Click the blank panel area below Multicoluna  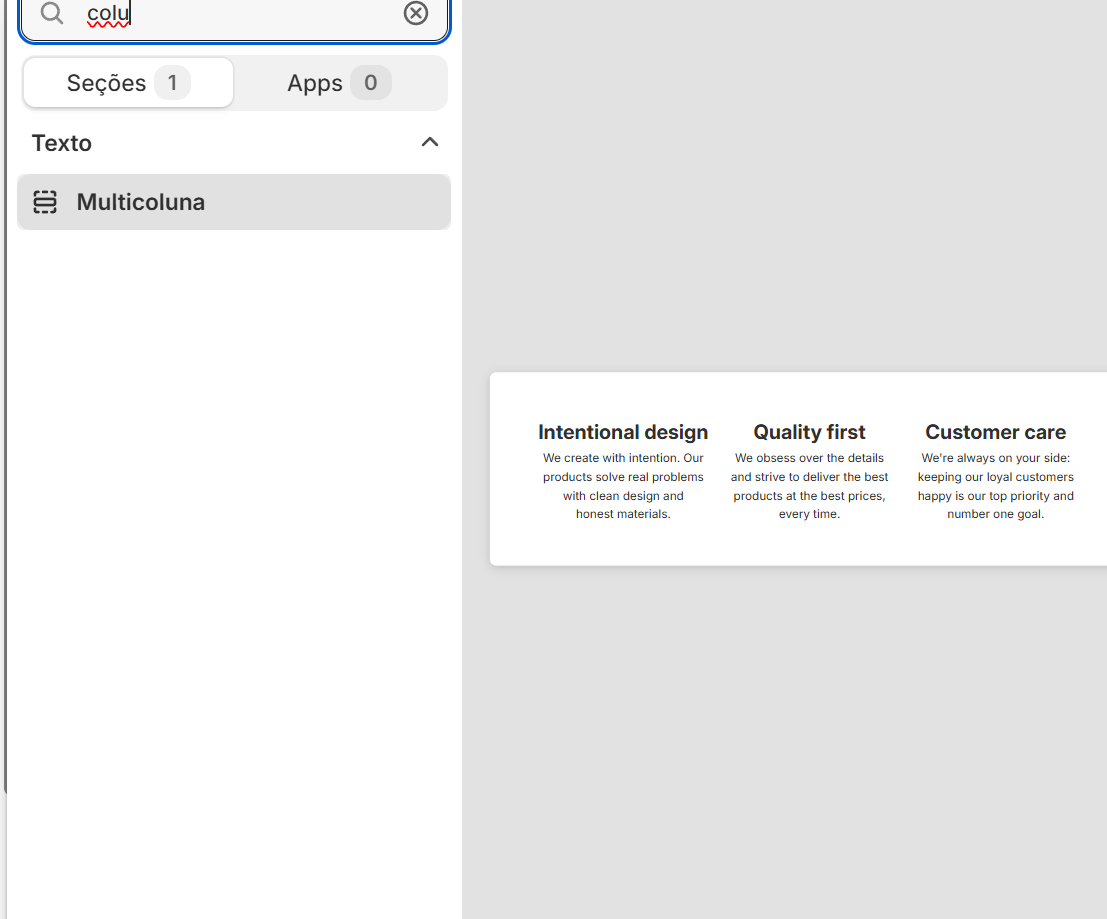coord(235,550)
